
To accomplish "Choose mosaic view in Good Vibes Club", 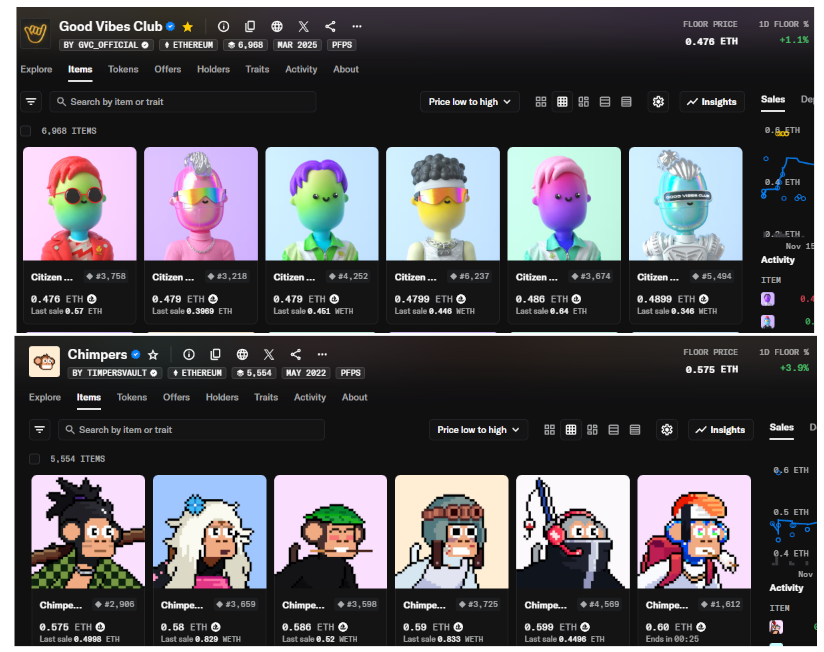I will point(583,101).
